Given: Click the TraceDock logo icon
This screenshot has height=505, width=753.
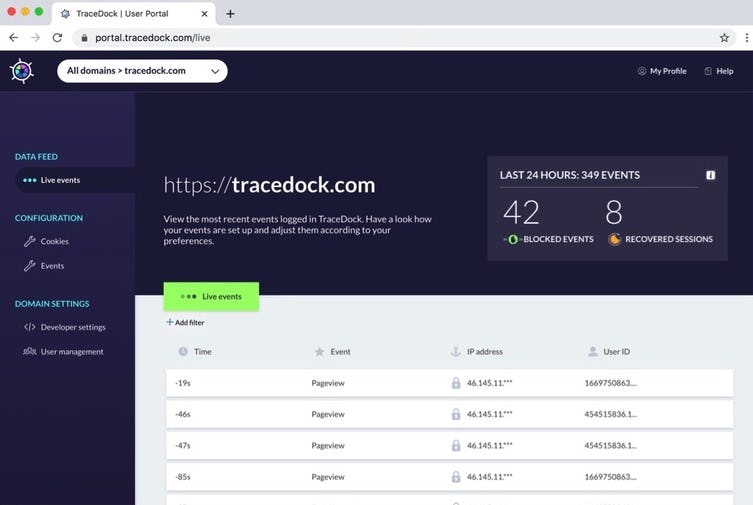Looking at the screenshot, I should pos(22,71).
